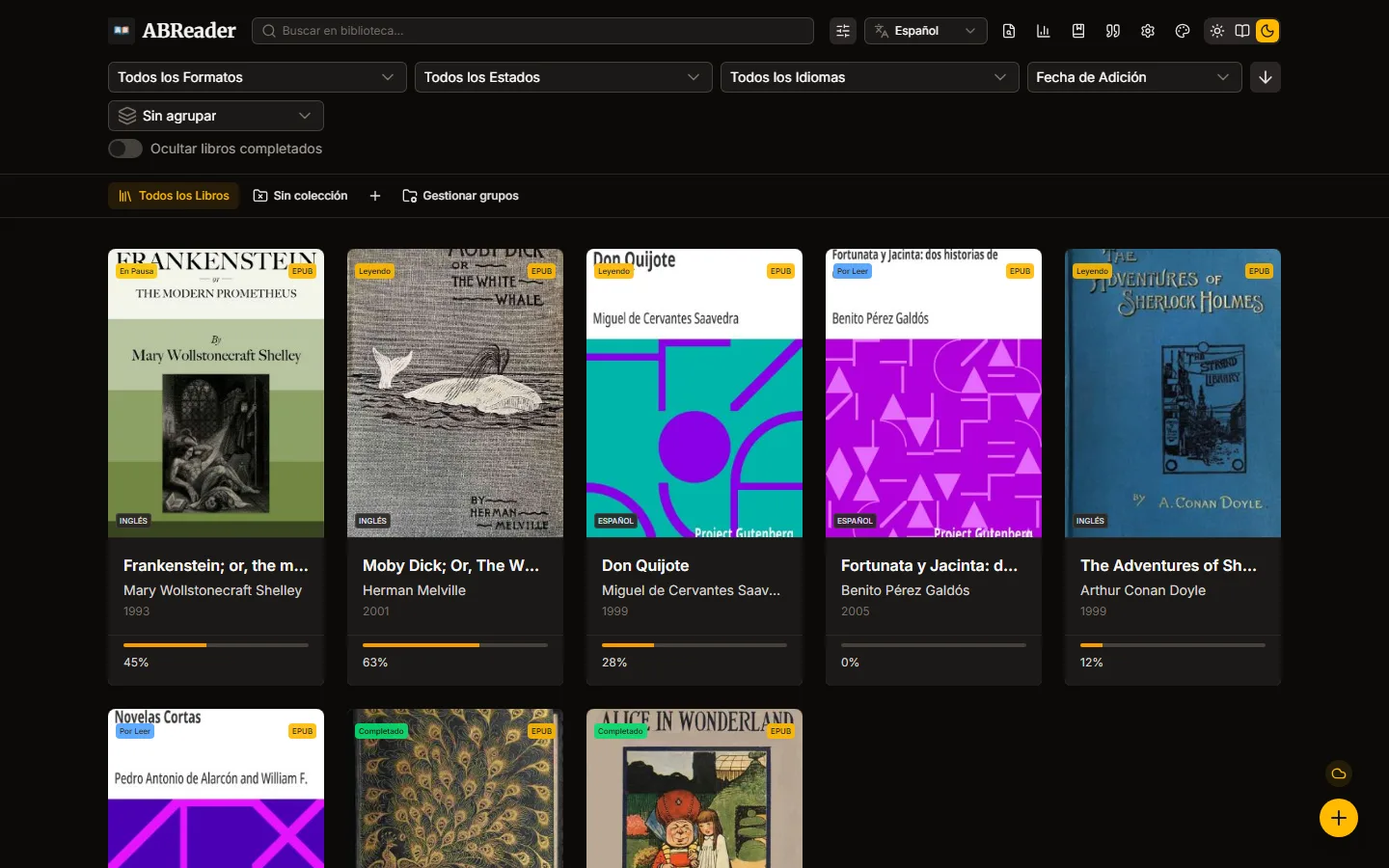
Task: Click the En Pausa badge on Frankenstein
Action: point(137,271)
